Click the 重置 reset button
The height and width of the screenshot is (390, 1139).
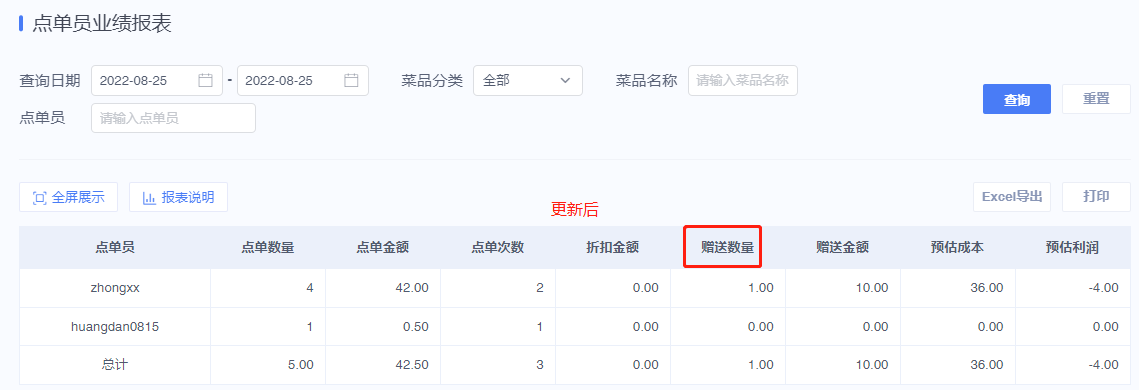1096,99
